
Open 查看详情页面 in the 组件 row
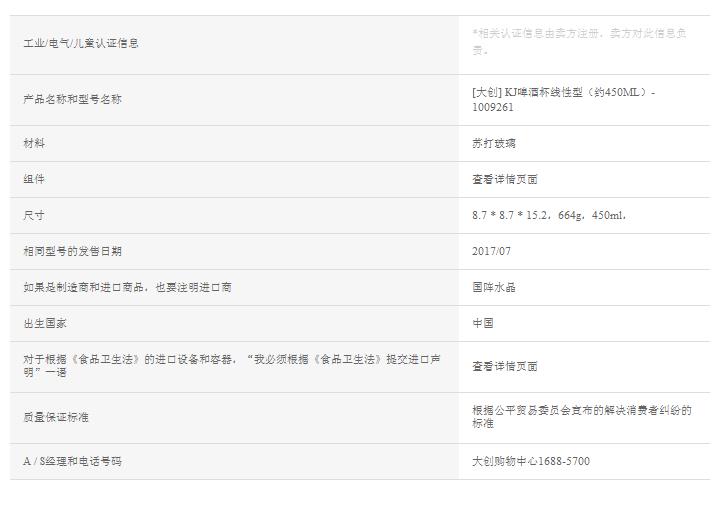point(504,179)
